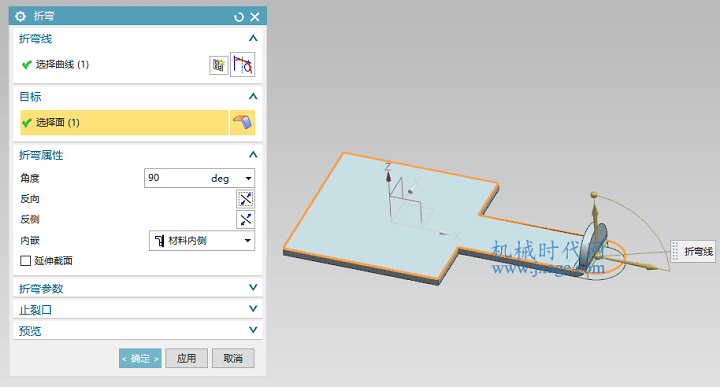Click the select face icon in 目标
The width and height of the screenshot is (720, 387).
242,123
